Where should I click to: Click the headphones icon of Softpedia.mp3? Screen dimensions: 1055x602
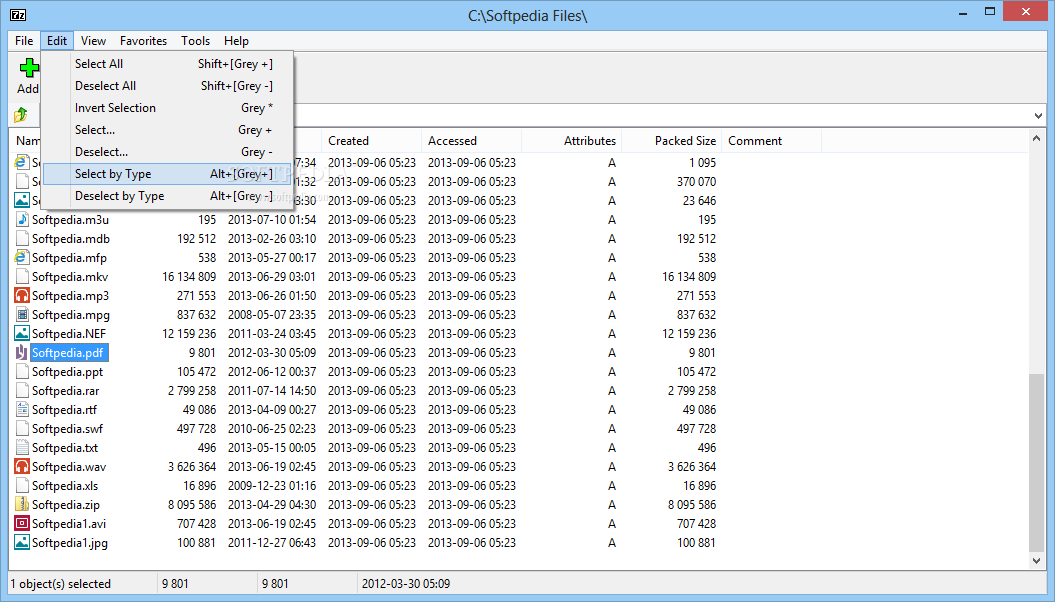[x=22, y=295]
